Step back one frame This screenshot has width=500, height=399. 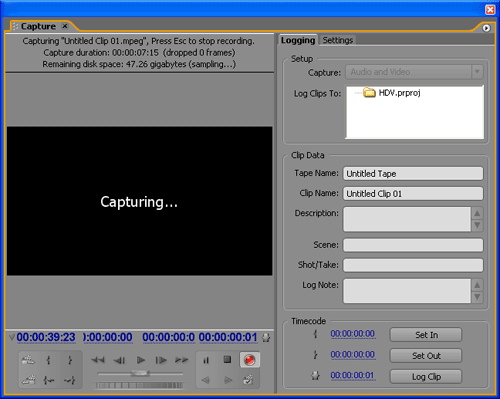[119, 360]
